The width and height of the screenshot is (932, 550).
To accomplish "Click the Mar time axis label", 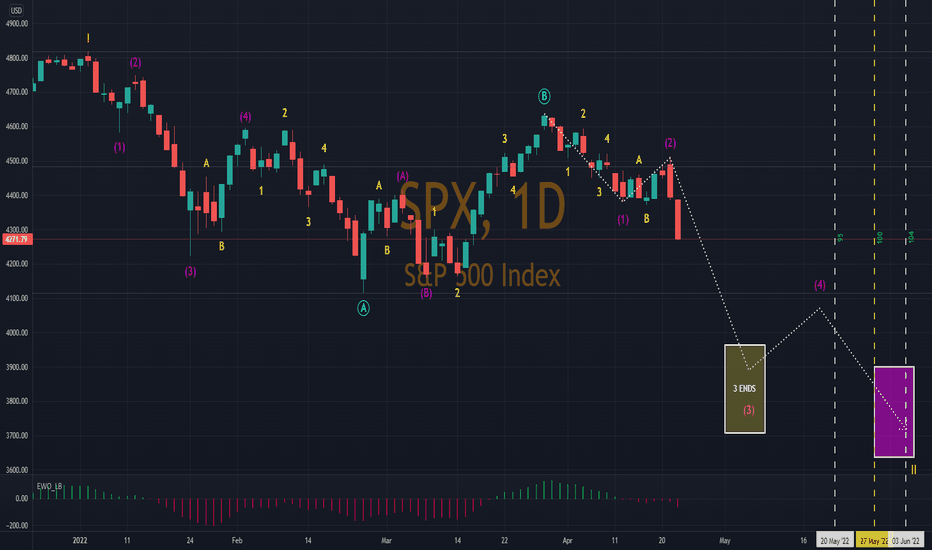I will click(x=386, y=540).
